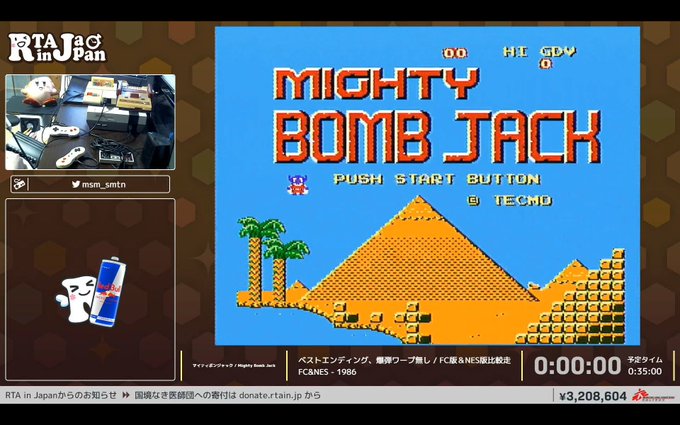Click the FC&NES - 1986 platform text
Viewport: 680px width, 425px height.
[327, 372]
